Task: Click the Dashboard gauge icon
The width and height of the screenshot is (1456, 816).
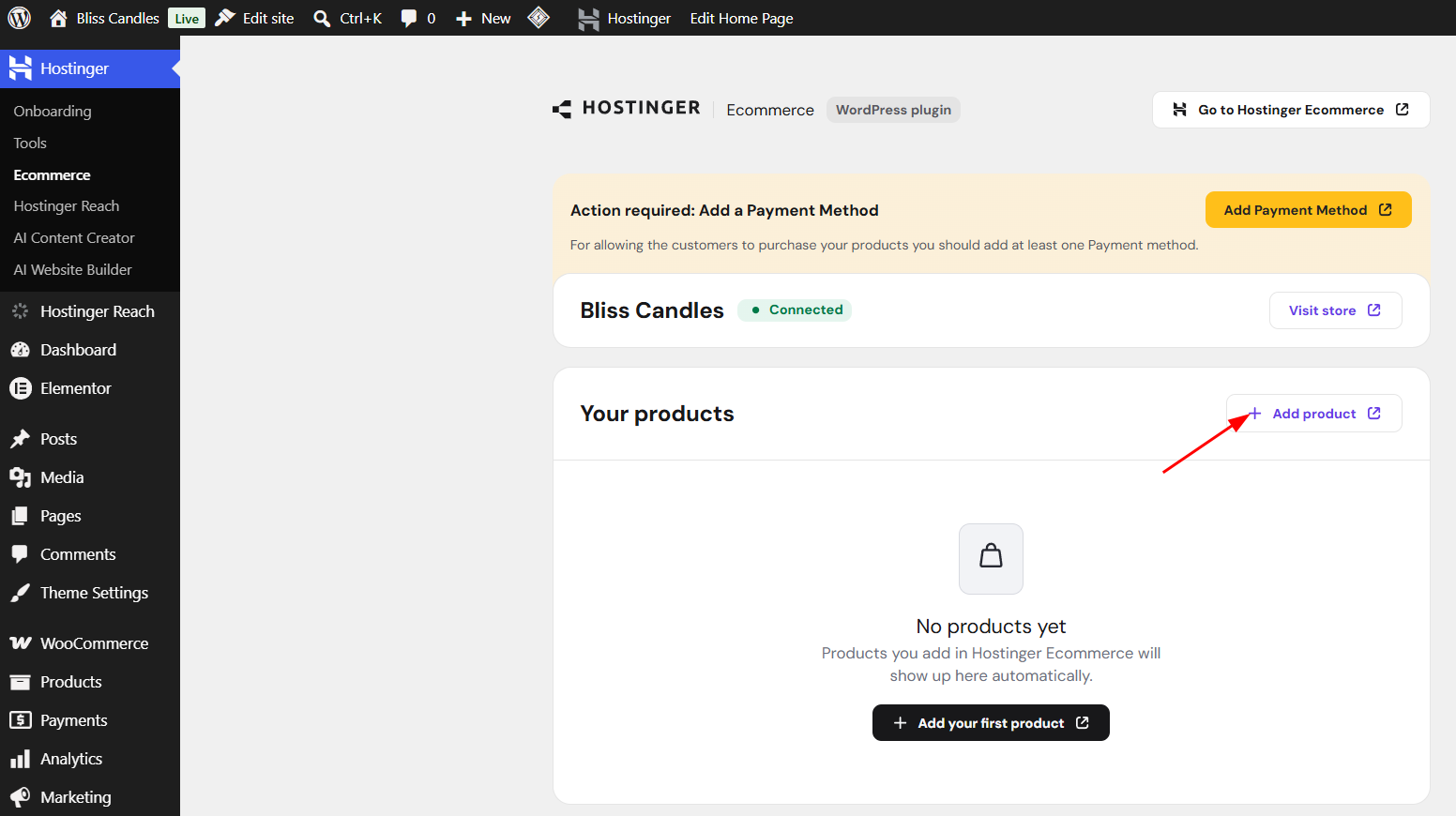Action: pos(20,350)
